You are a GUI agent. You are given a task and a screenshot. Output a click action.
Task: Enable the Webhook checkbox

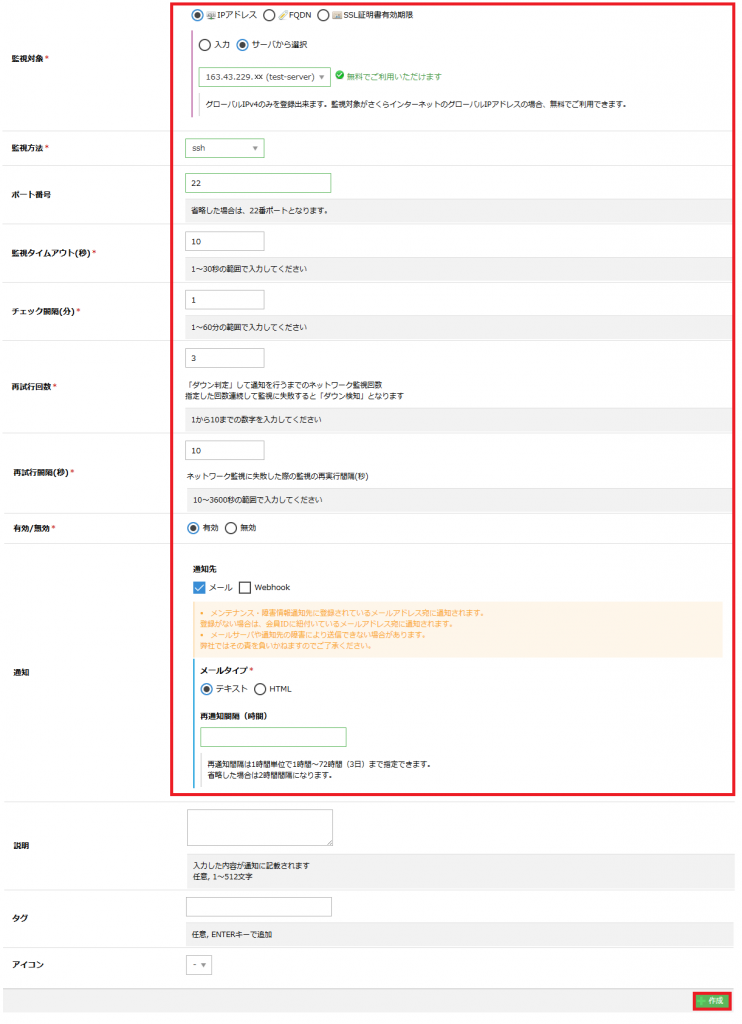245,587
